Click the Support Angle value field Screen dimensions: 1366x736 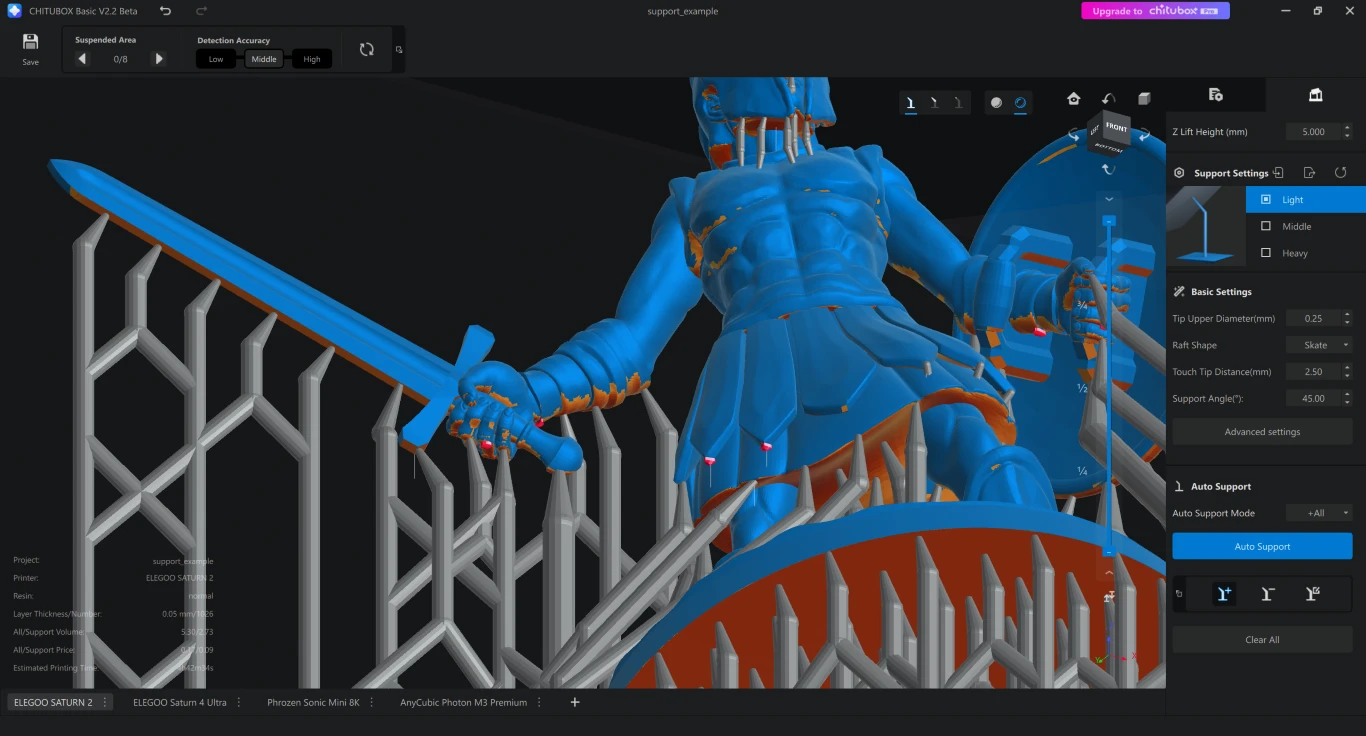1313,399
